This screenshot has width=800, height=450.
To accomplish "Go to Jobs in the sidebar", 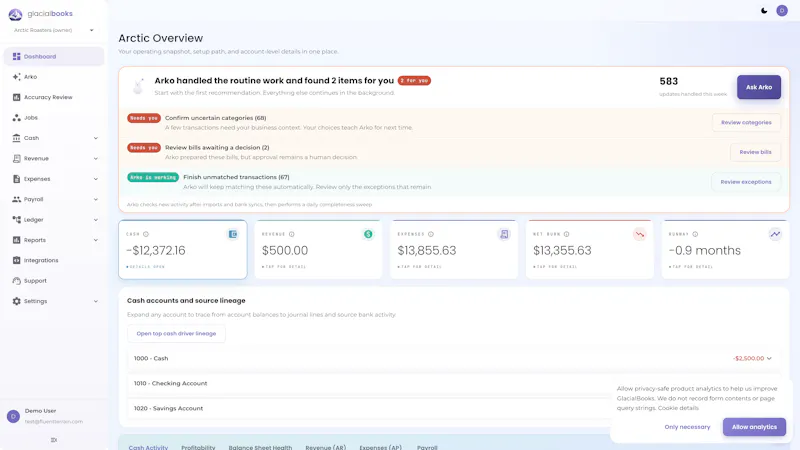I will click(54, 118).
